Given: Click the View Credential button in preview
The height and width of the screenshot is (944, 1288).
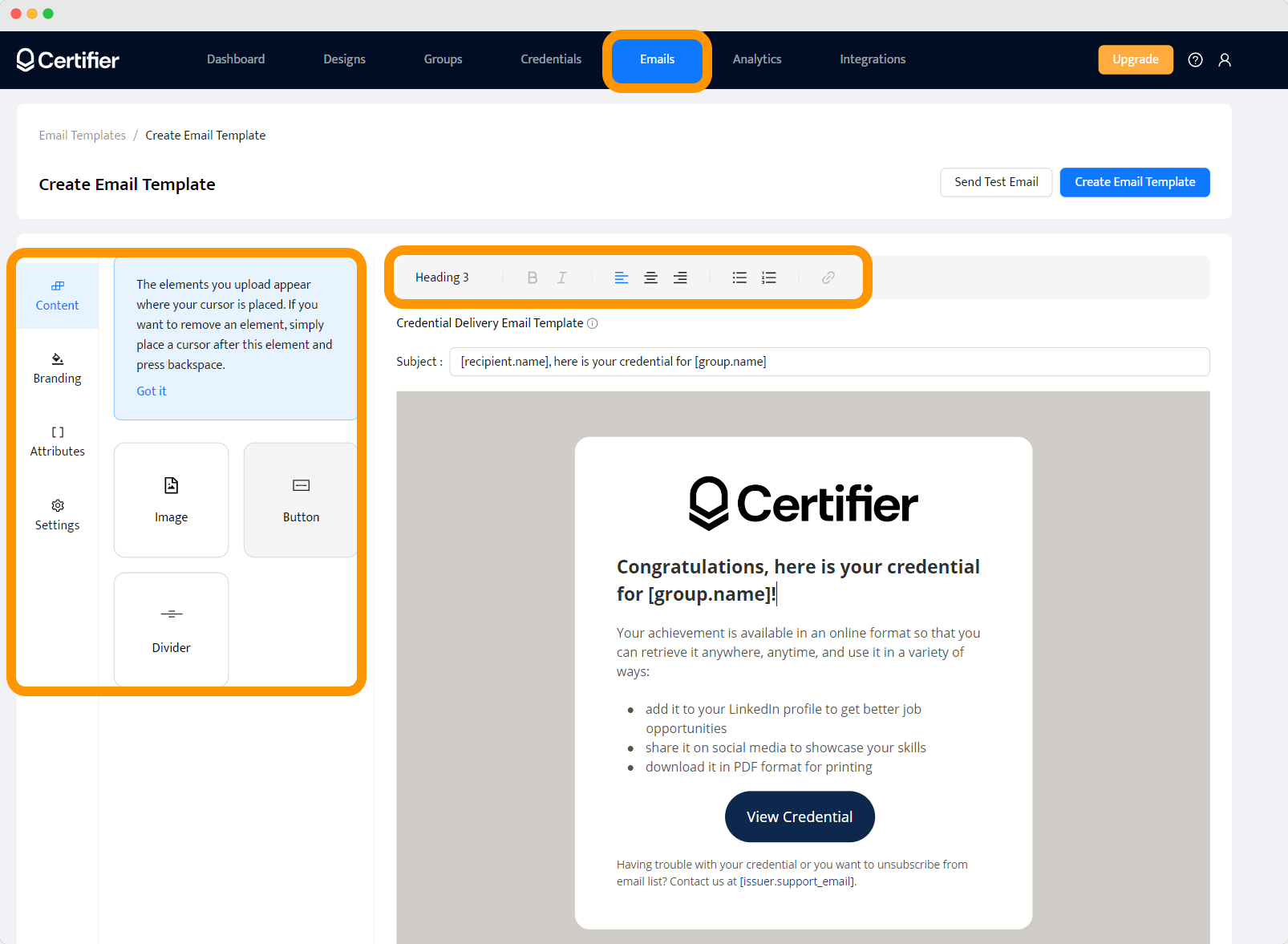Looking at the screenshot, I should [800, 817].
